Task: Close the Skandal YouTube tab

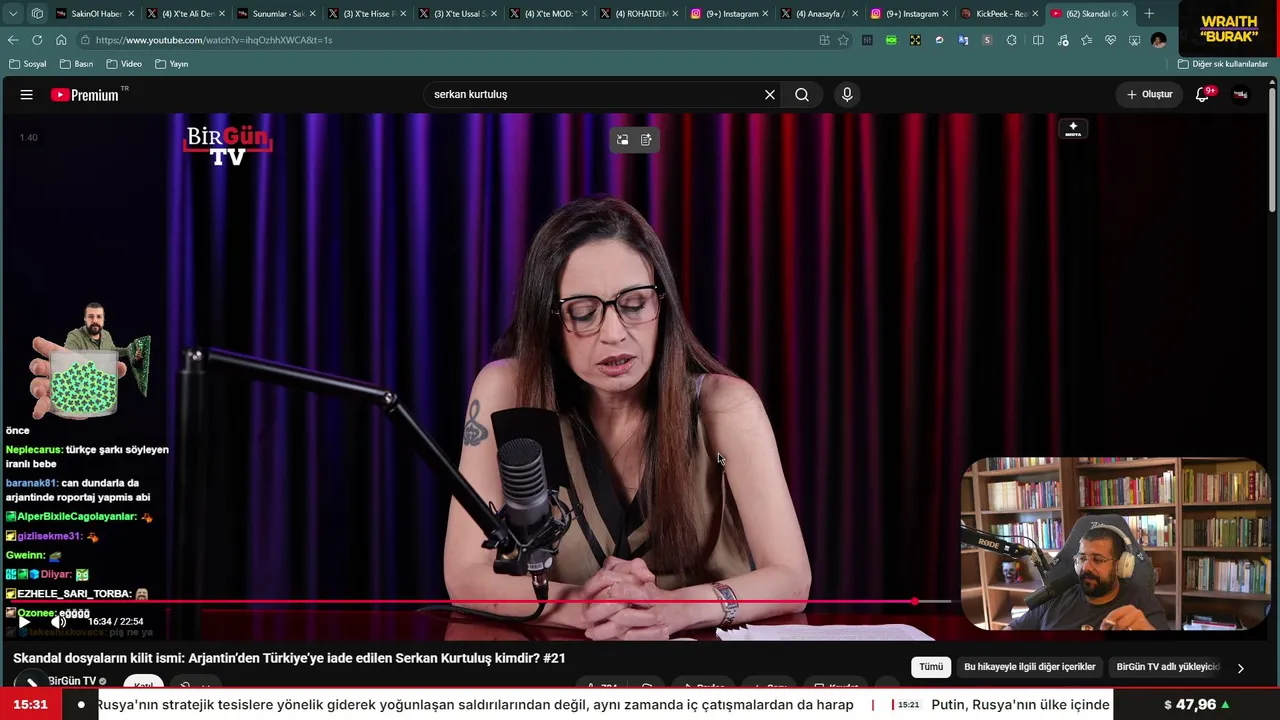Action: [x=1125, y=14]
